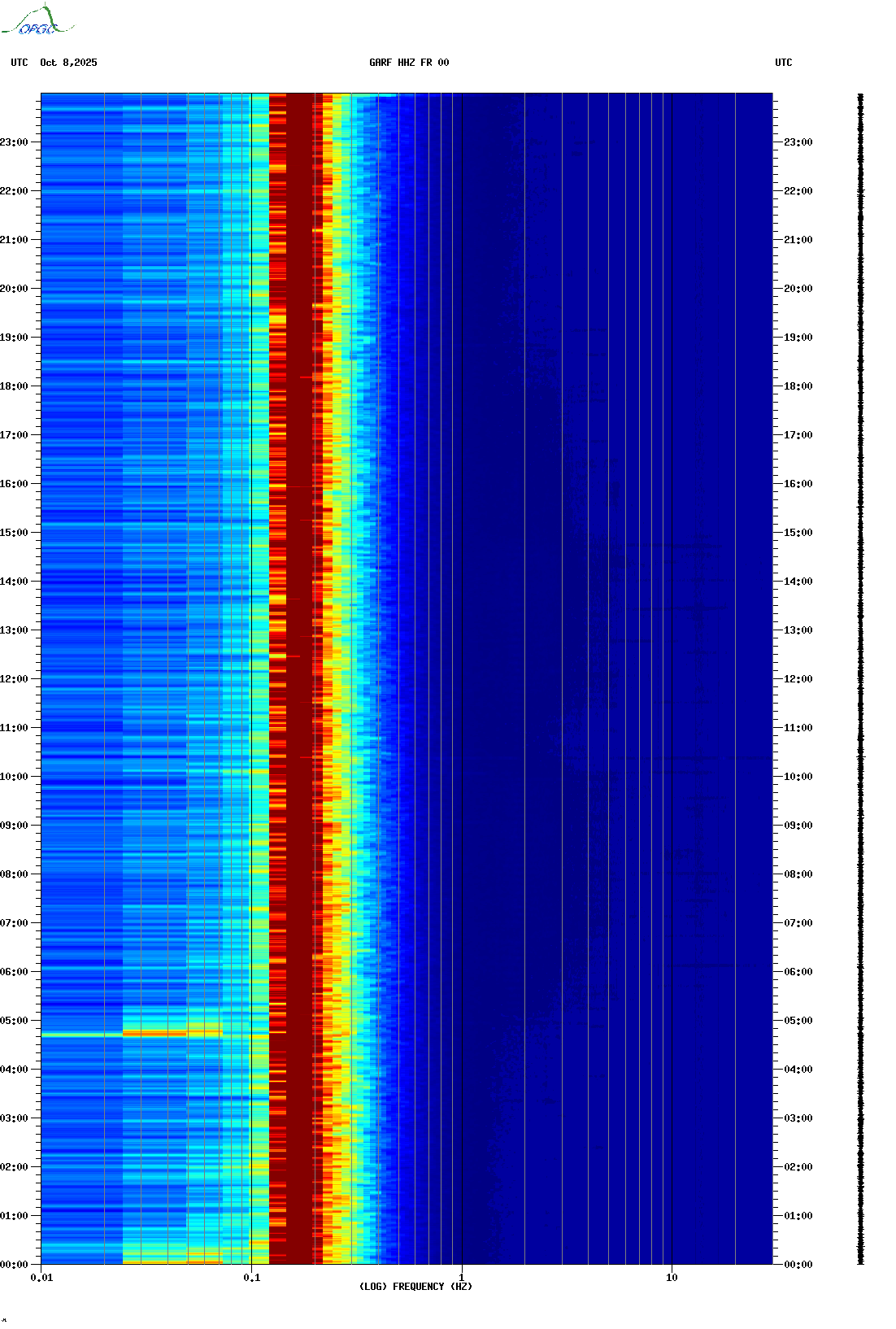
Task: Click the UTC label beside the date
Action: (x=20, y=63)
